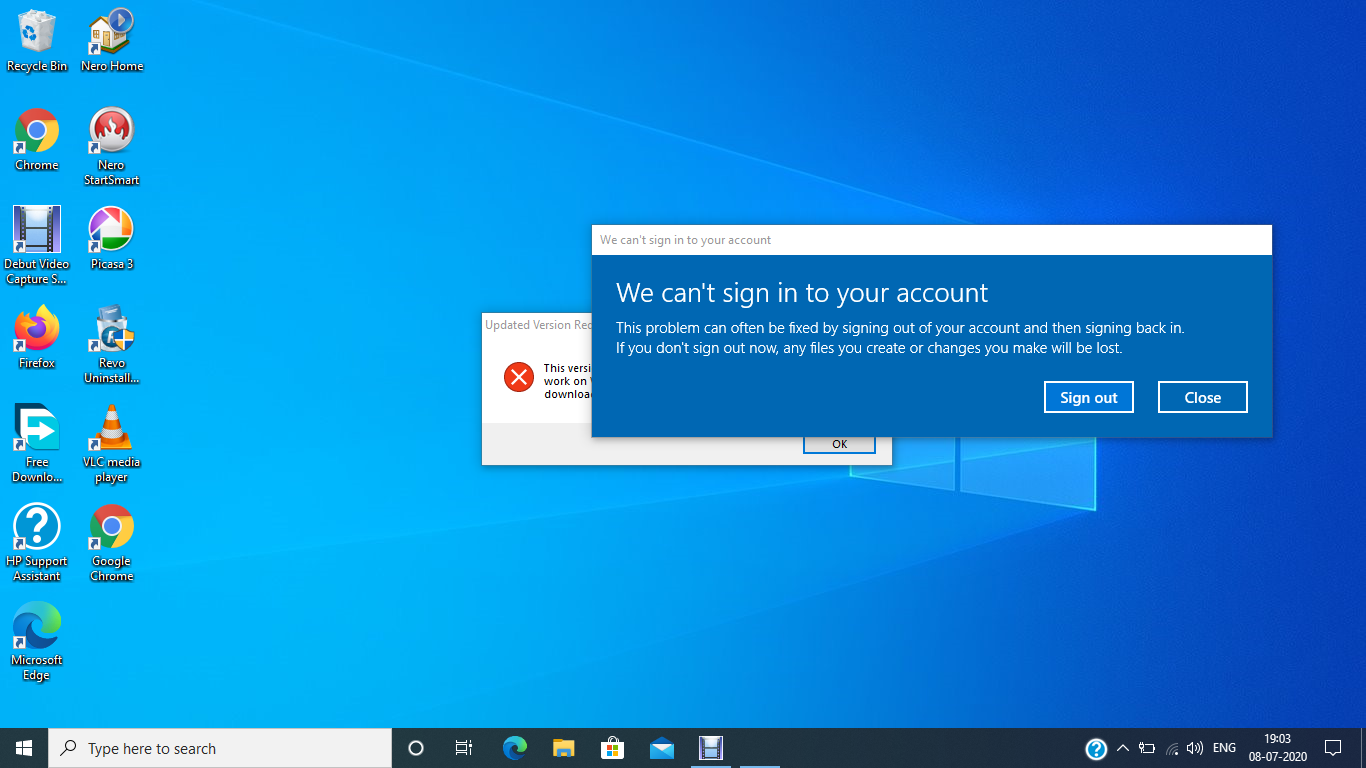Open the ENG language switcher
This screenshot has width=1366, height=768.
tap(1224, 747)
